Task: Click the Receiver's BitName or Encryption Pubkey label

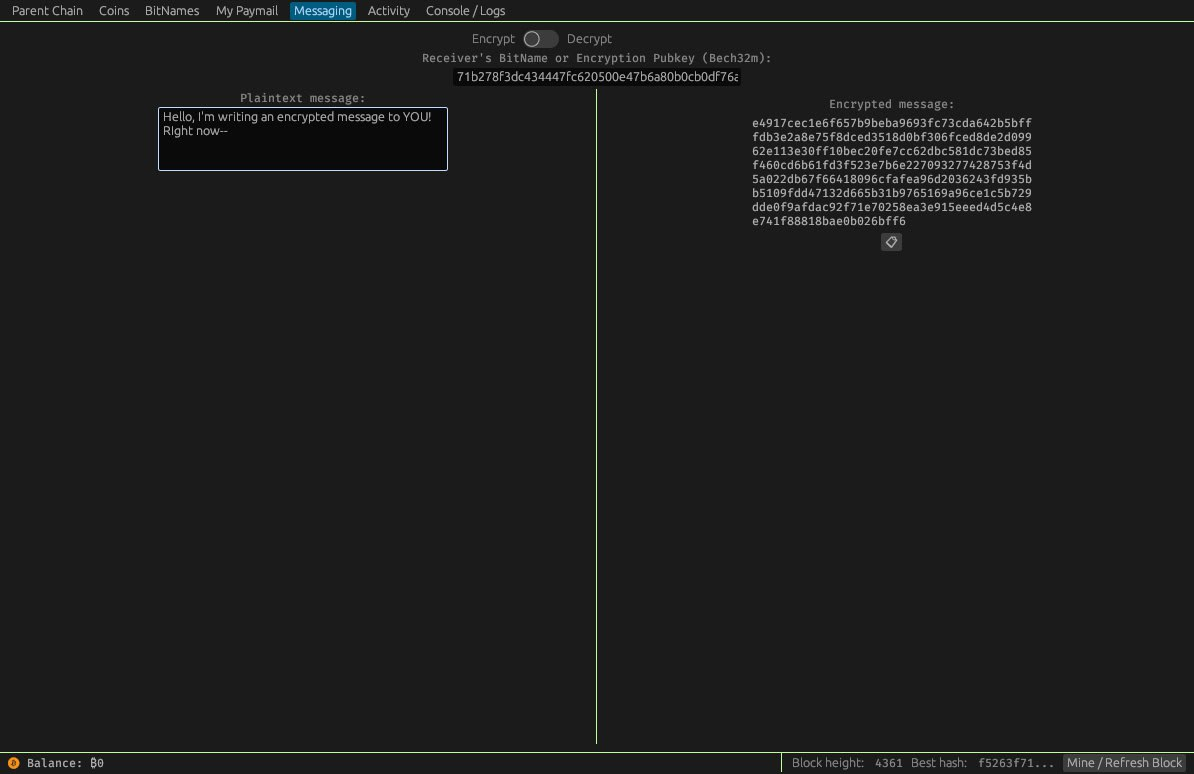Action: tap(597, 58)
